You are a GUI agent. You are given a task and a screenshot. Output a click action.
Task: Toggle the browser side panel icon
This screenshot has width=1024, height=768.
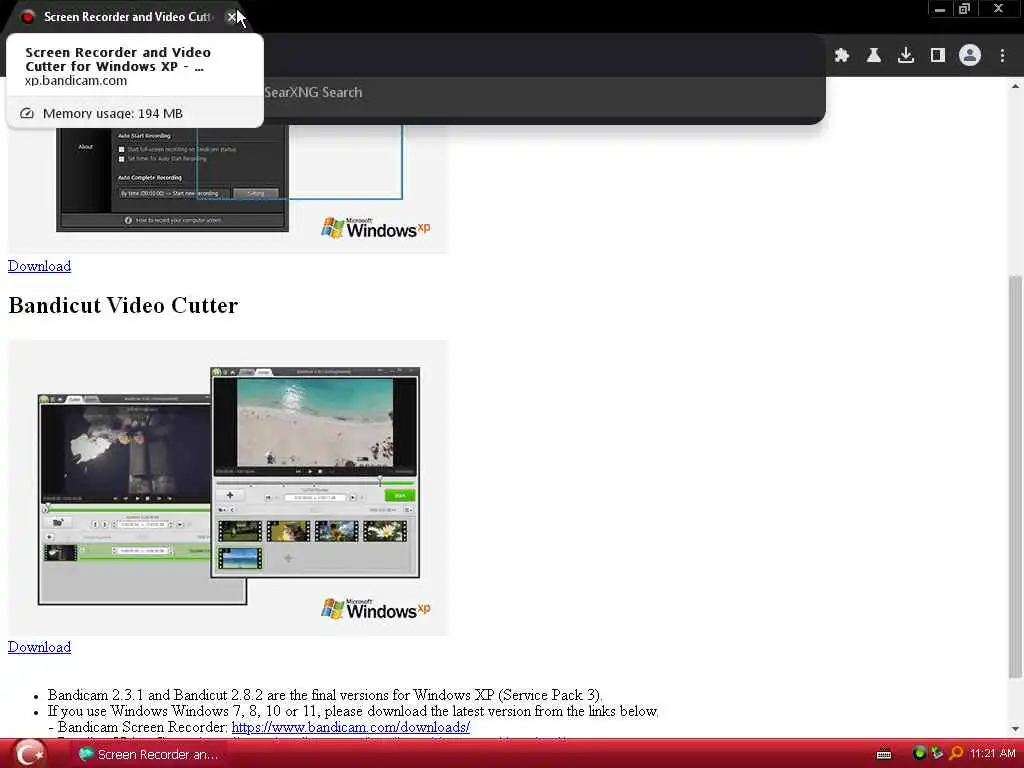click(x=938, y=56)
